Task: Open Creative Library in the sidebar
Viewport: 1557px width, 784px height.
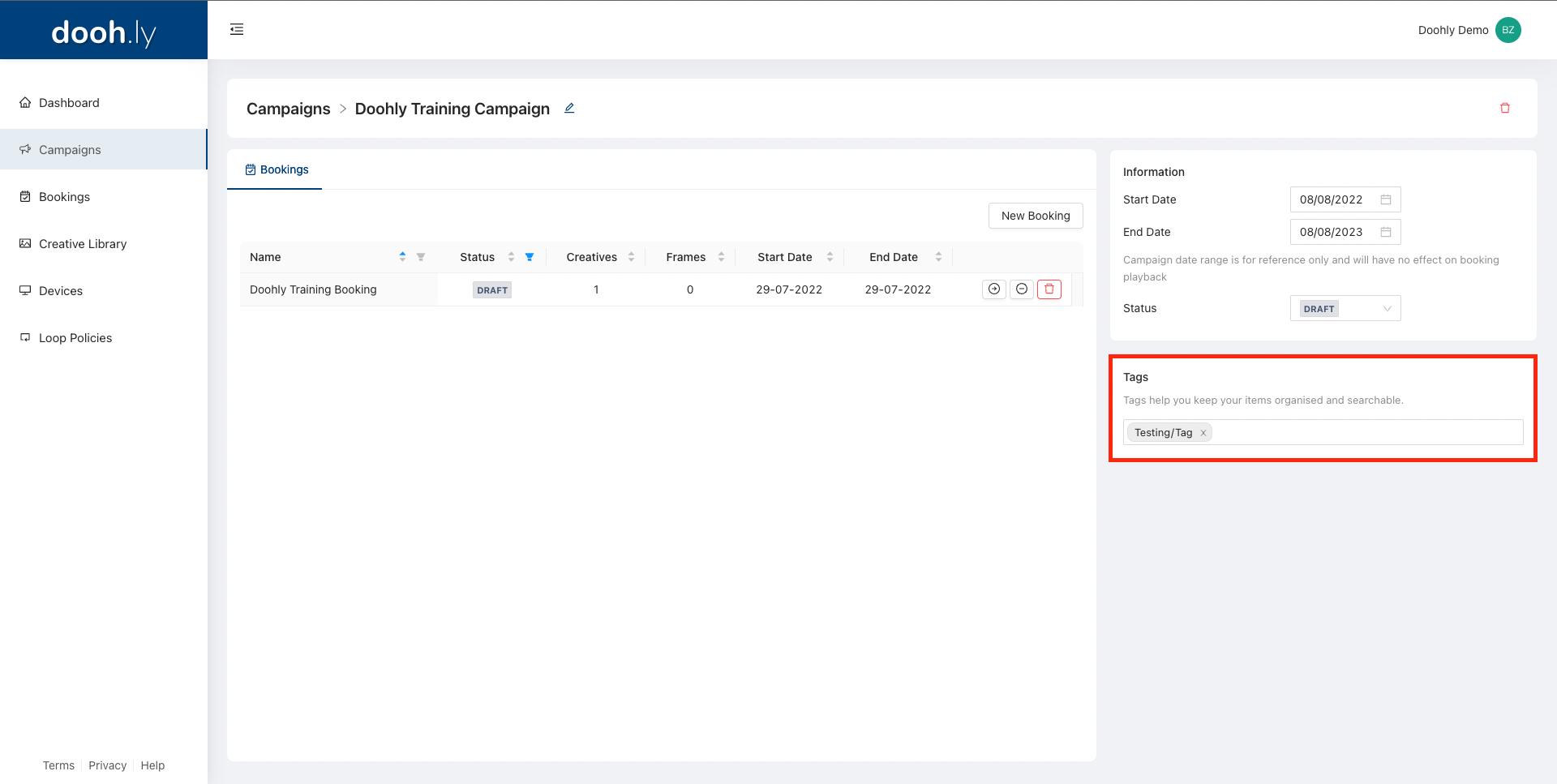Action: coord(104,244)
